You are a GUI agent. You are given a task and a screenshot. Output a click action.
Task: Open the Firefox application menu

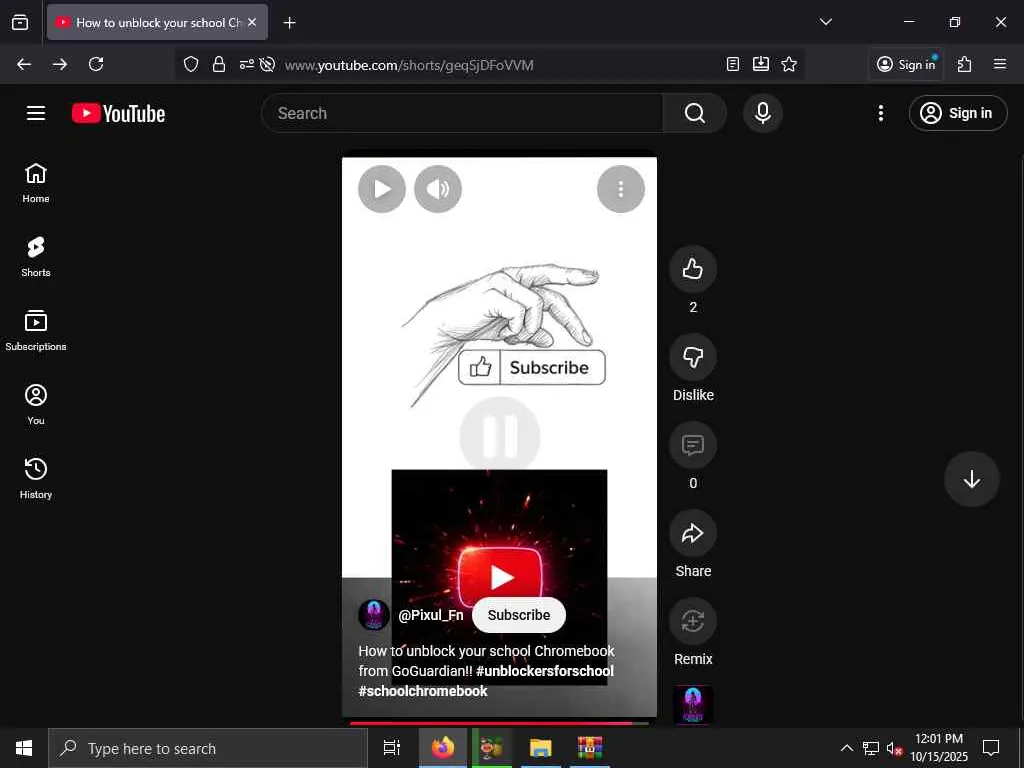(x=1000, y=64)
